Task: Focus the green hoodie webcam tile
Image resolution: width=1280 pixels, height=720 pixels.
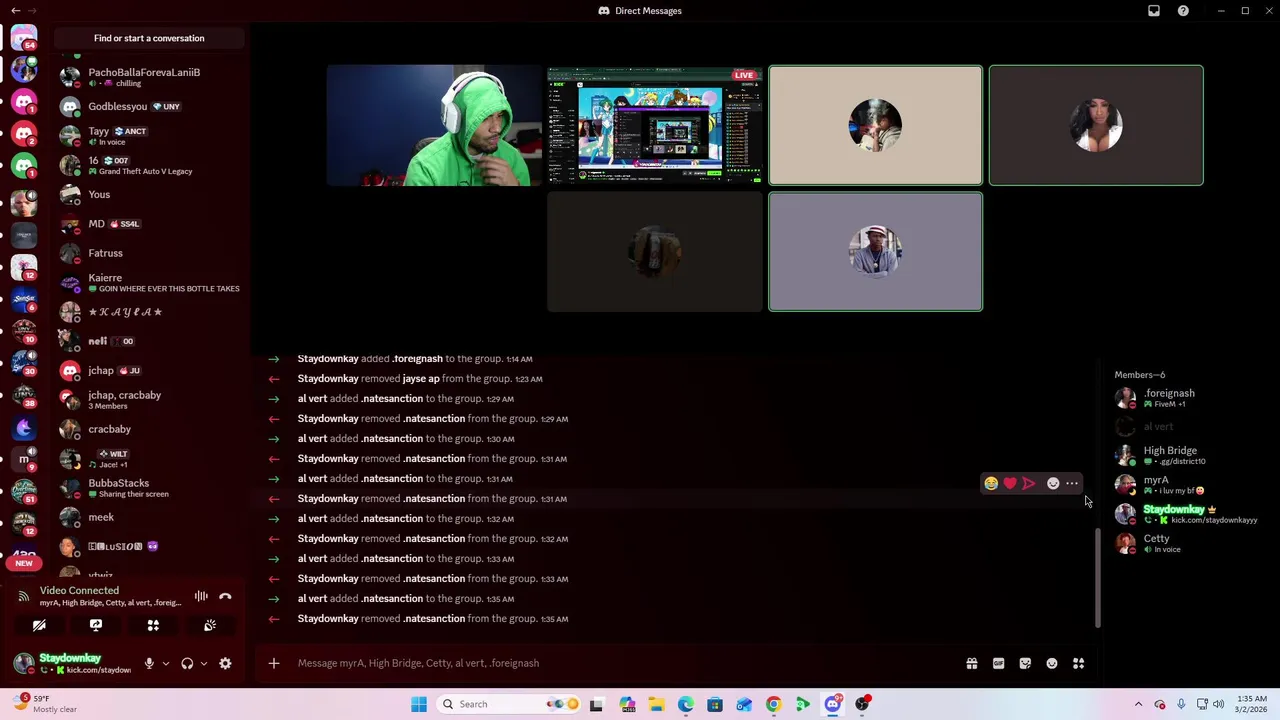Action: [434, 125]
